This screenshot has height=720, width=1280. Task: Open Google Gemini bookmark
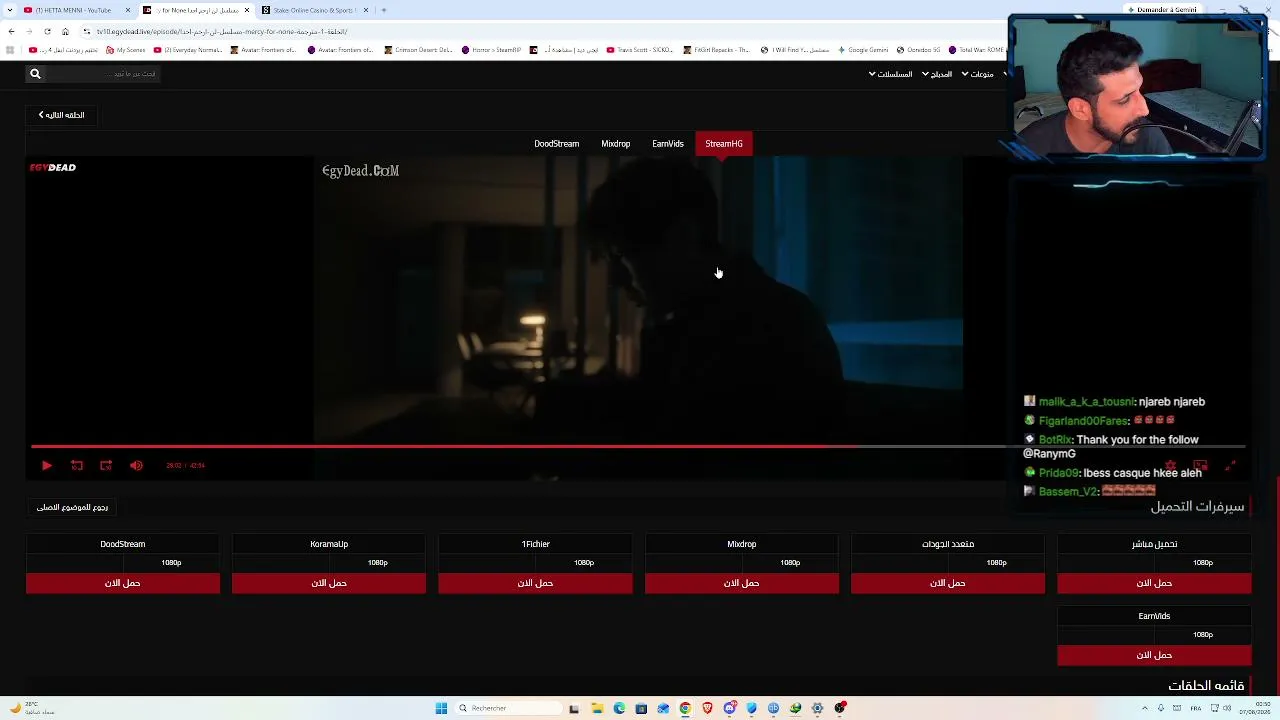click(x=864, y=50)
